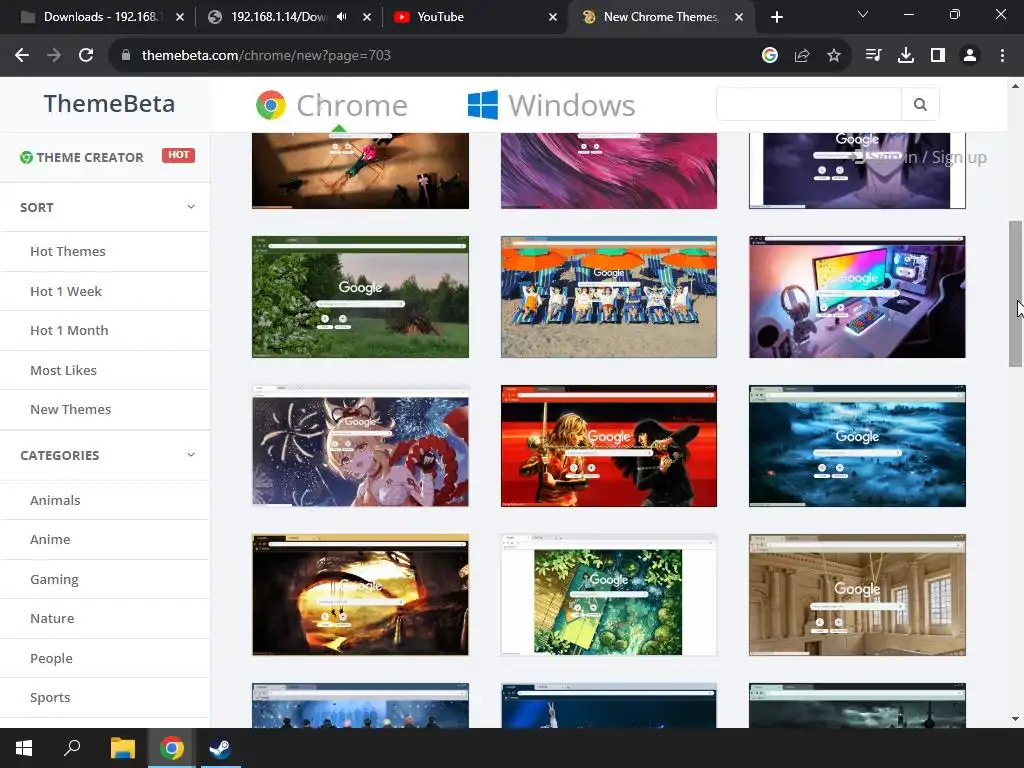
Task: Open THEME CREATOR link
Action: (x=89, y=157)
